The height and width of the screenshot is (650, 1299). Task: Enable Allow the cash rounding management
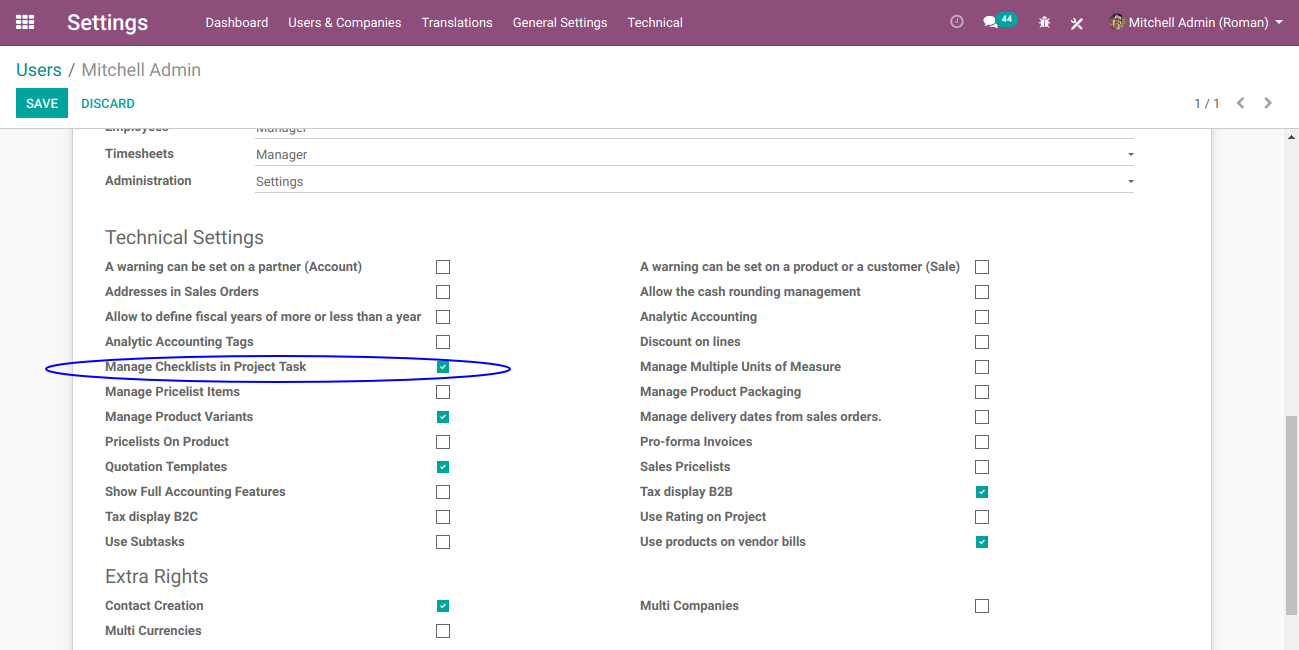[982, 292]
